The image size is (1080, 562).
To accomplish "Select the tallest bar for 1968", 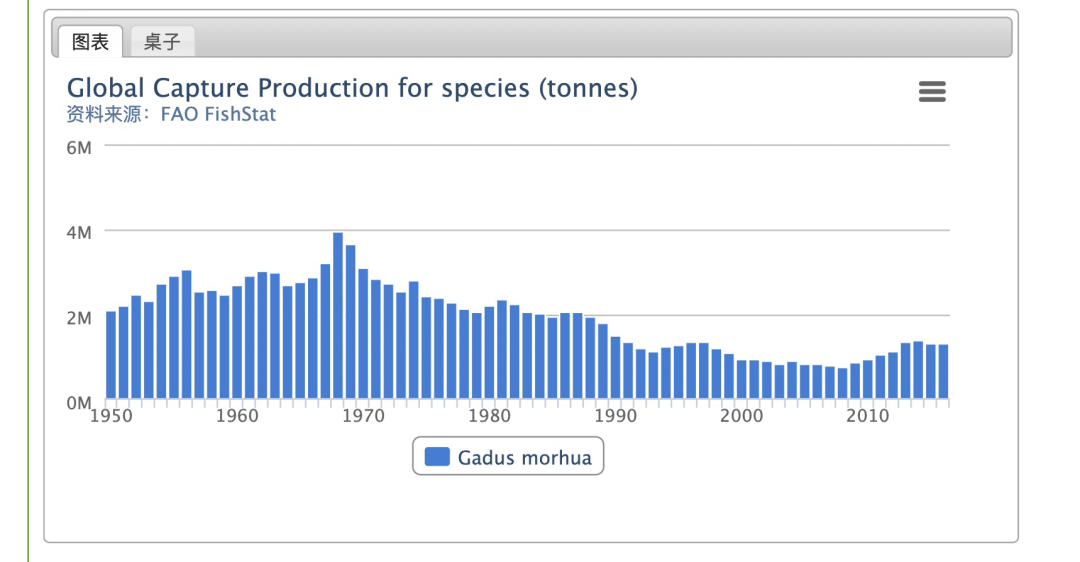I will 338,315.
